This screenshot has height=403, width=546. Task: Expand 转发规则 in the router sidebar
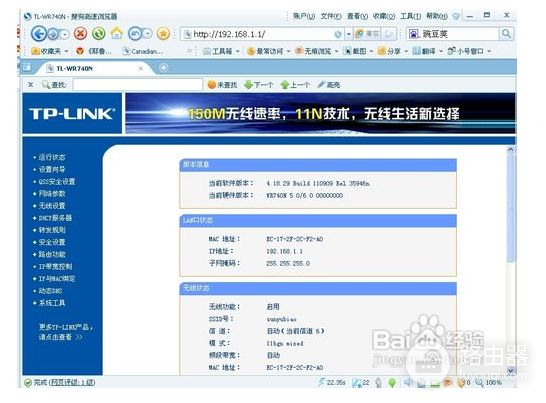tap(52, 230)
